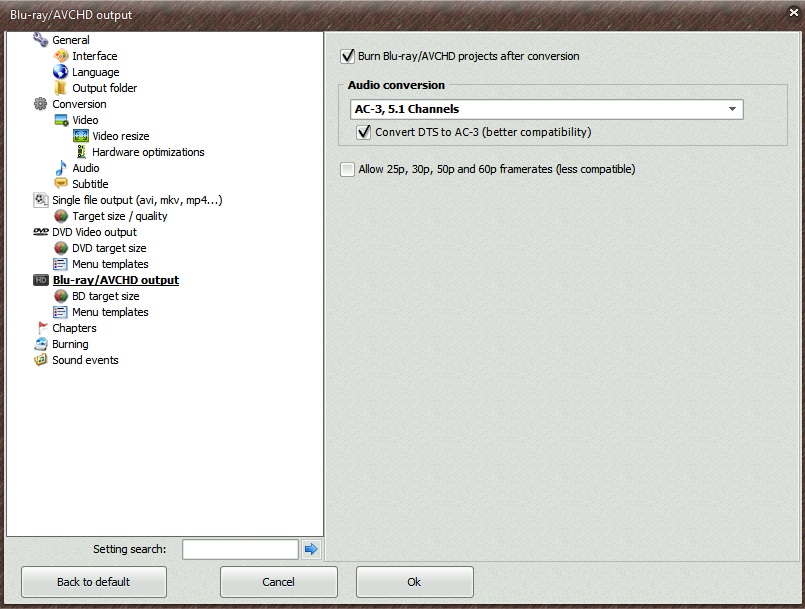Click the Interface palette icon
Image resolution: width=805 pixels, height=609 pixels.
[x=61, y=55]
